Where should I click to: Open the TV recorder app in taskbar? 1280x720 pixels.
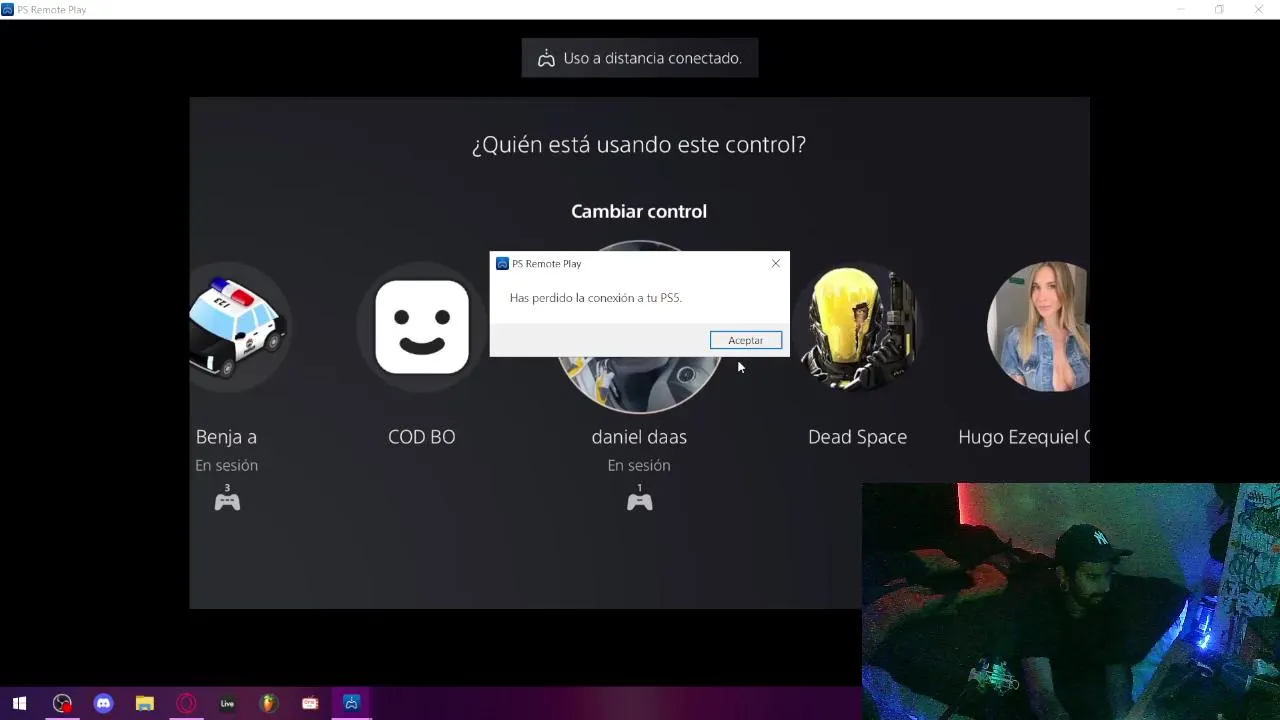point(310,703)
